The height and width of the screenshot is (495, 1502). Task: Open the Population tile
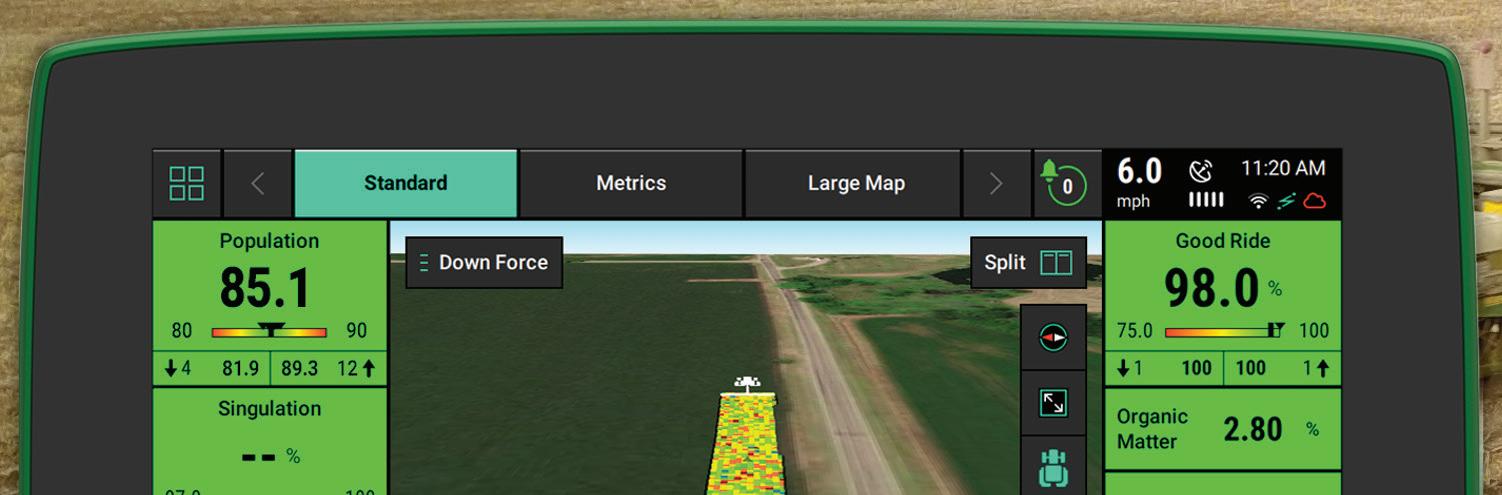click(x=269, y=303)
